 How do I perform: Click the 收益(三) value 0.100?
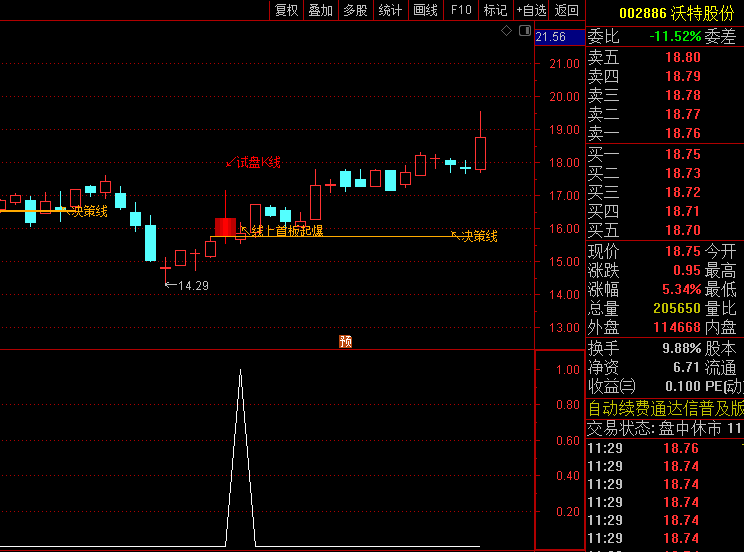pyautogui.click(x=683, y=386)
